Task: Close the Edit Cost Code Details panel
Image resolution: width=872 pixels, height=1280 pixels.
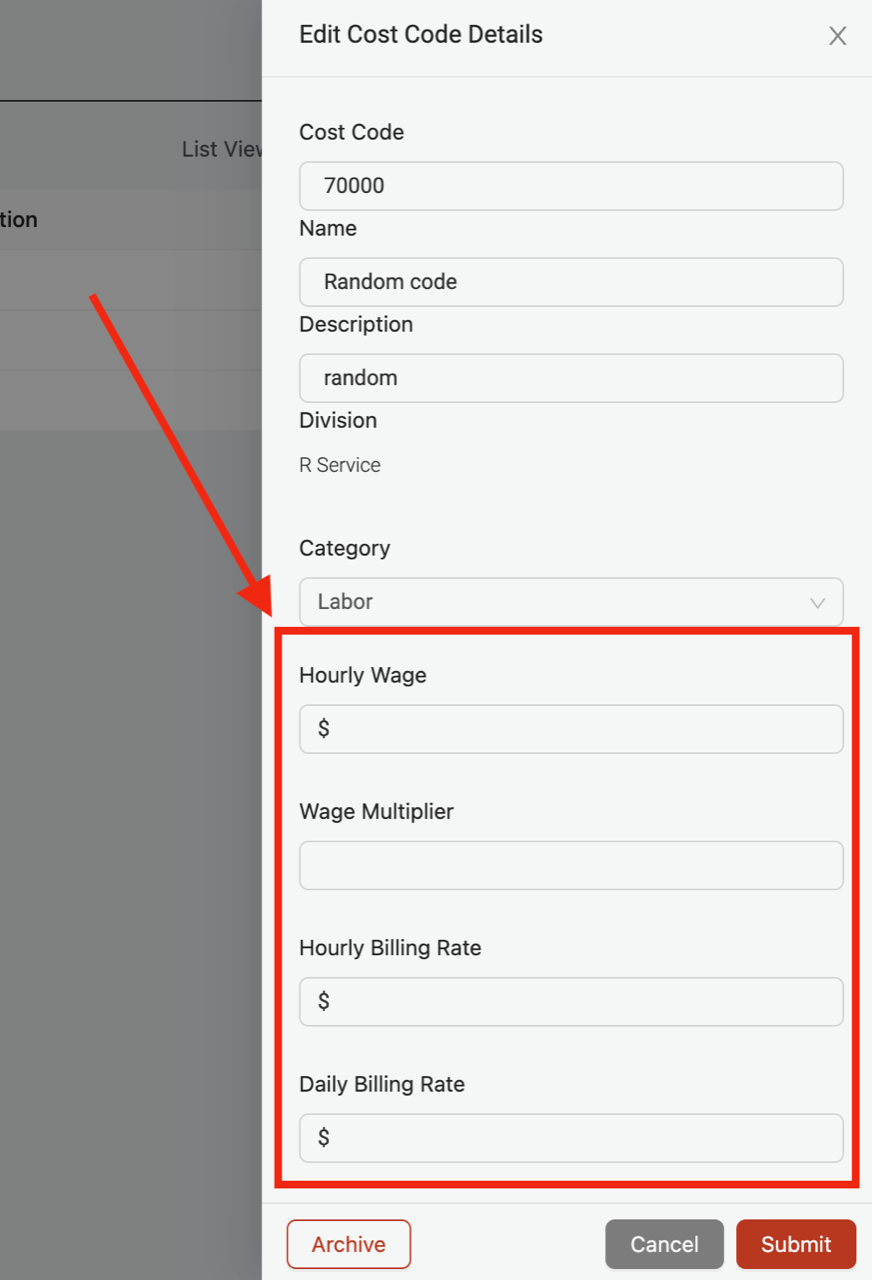Action: click(837, 36)
